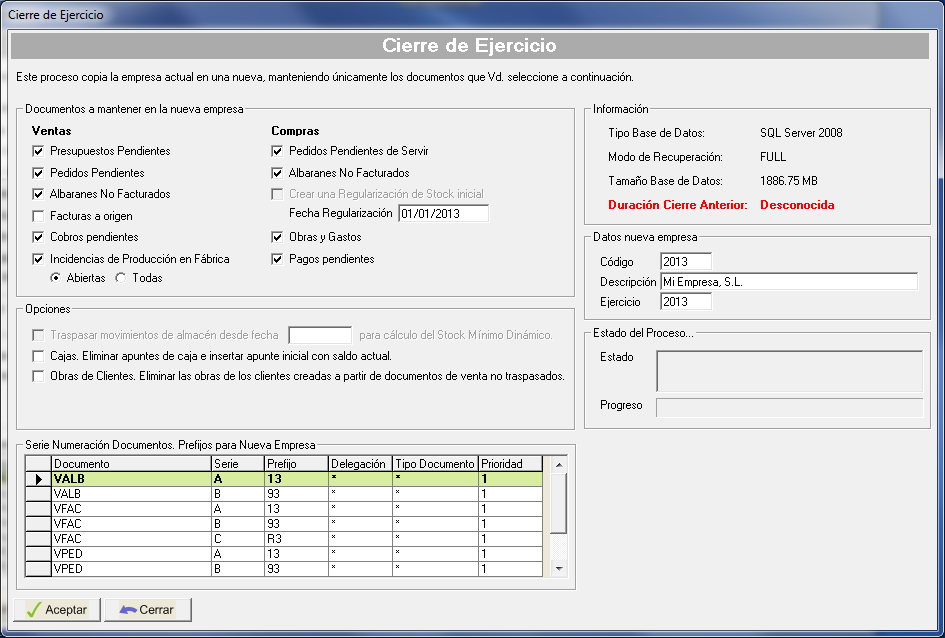Select the Todas radio button
The image size is (945, 638).
[121, 278]
